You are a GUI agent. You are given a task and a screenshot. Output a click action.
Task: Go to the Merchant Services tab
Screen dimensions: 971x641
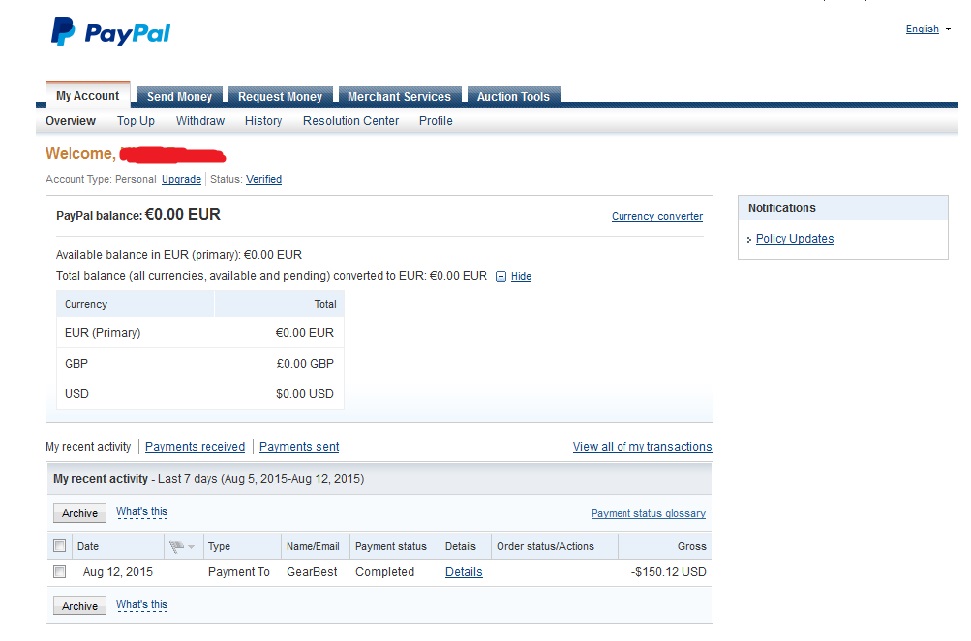[x=399, y=97]
